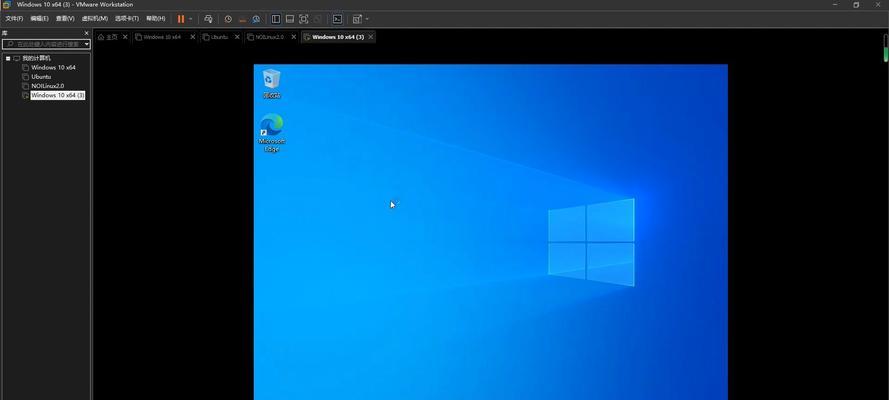Toggle the library sidebar view icon

276,19
